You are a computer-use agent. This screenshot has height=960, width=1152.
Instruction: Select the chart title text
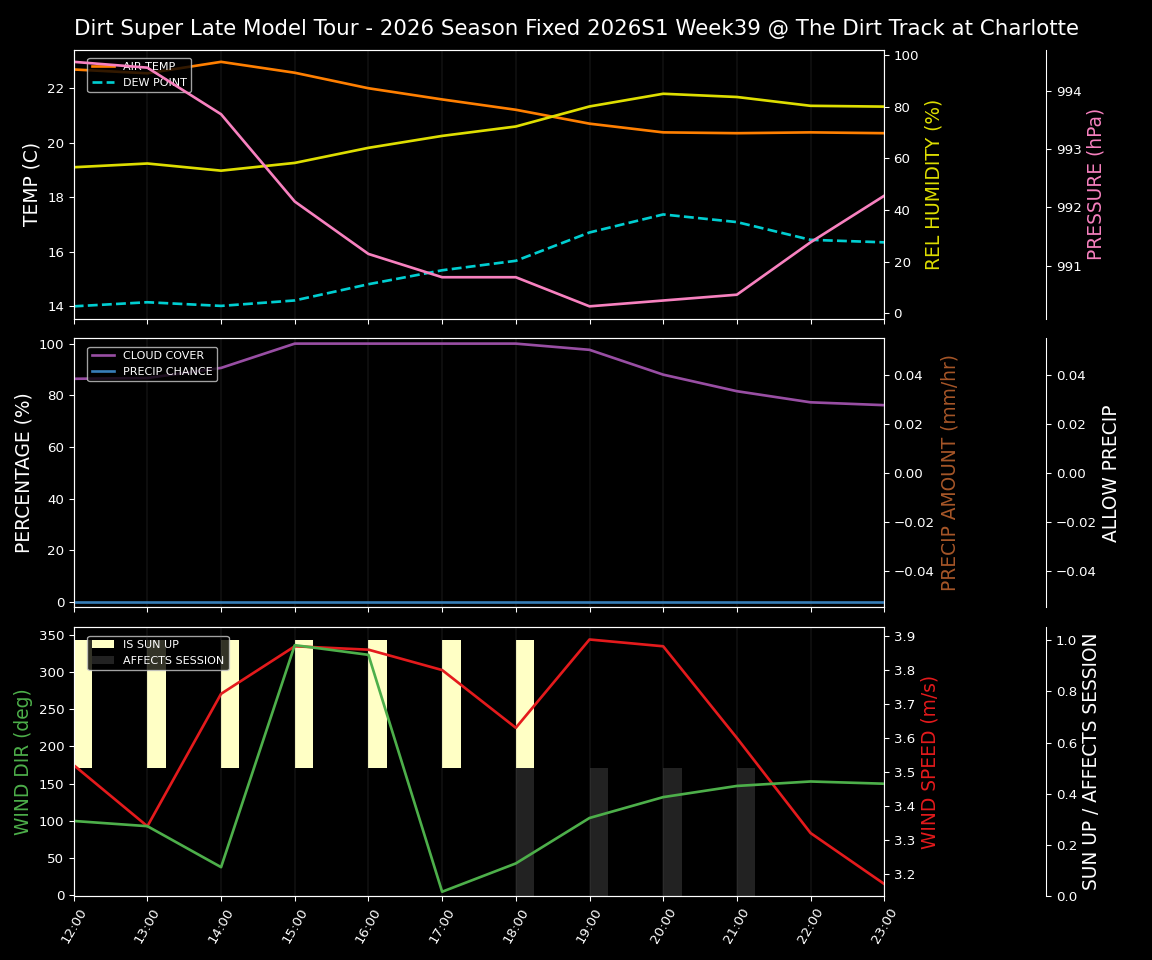(x=576, y=27)
